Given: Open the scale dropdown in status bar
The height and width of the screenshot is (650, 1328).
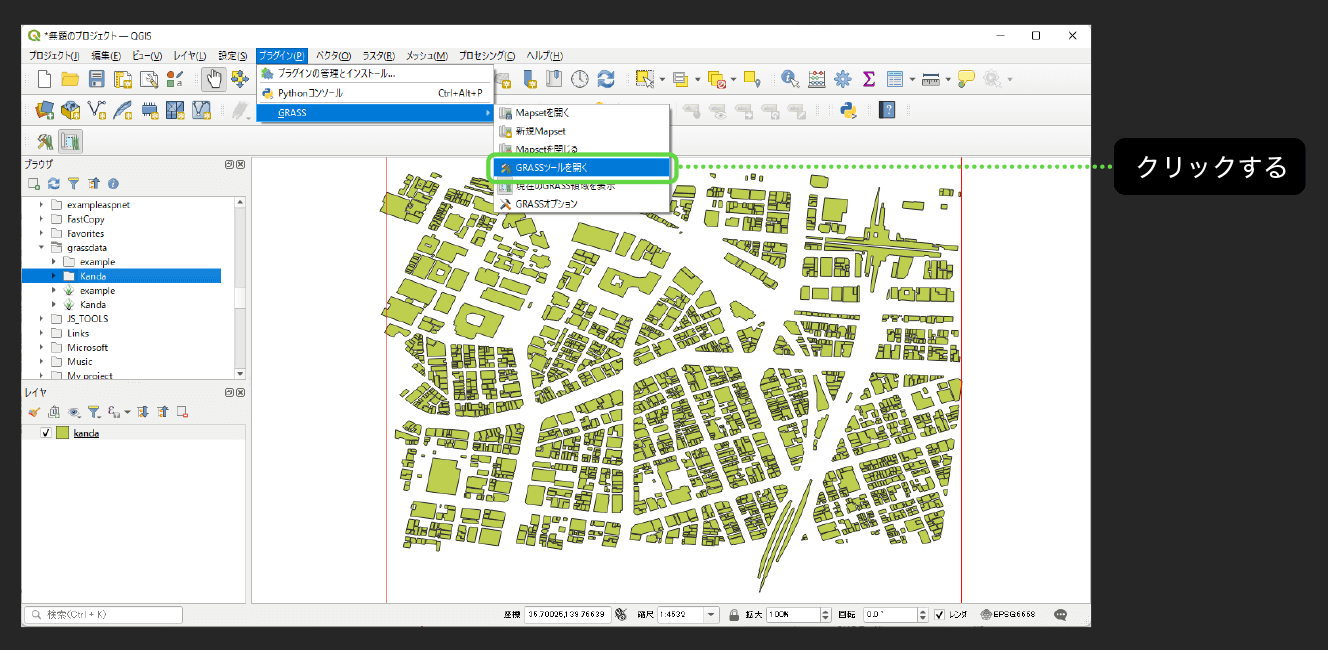Looking at the screenshot, I should (711, 615).
